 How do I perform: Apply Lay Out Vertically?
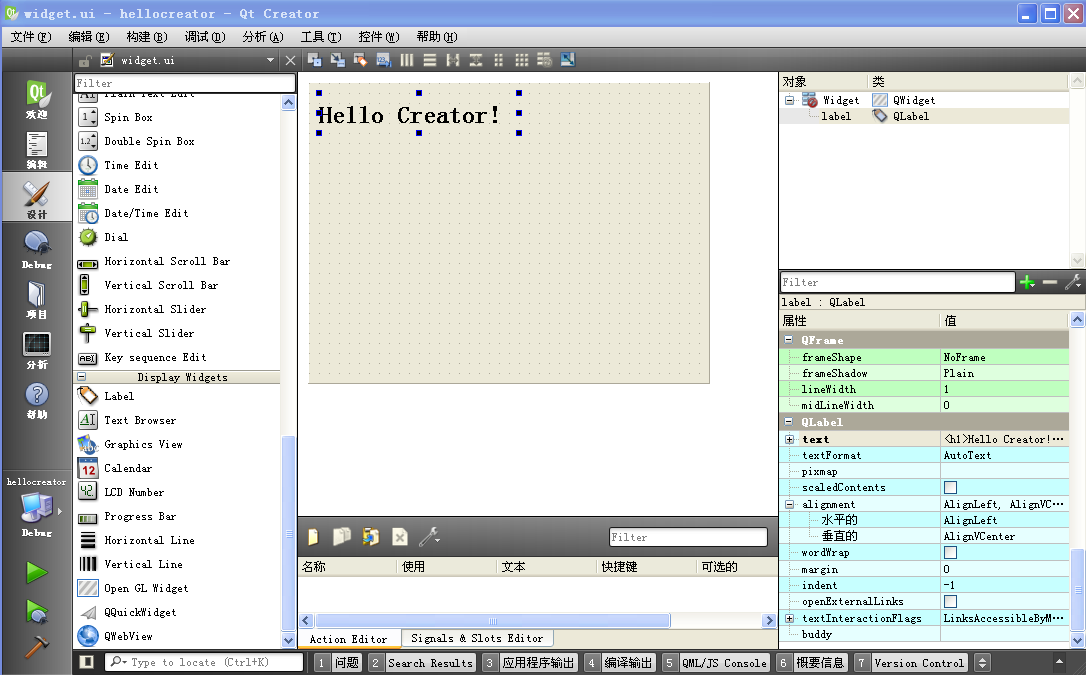pos(430,60)
